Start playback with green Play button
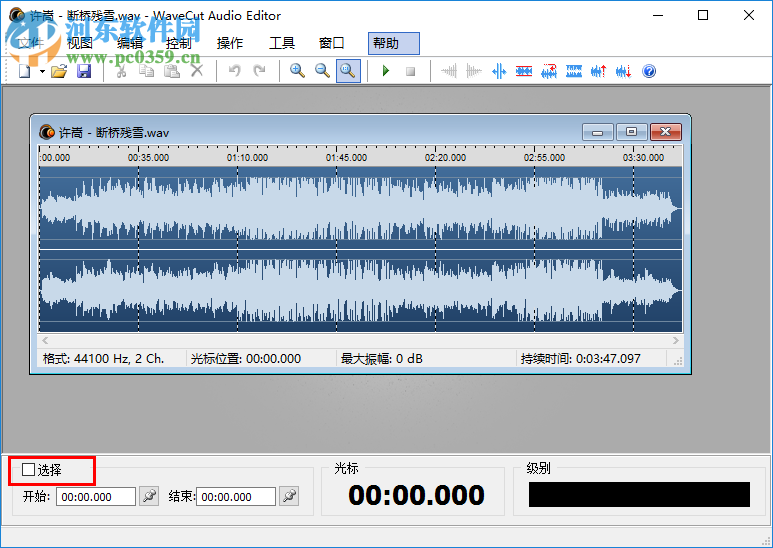 [x=386, y=71]
